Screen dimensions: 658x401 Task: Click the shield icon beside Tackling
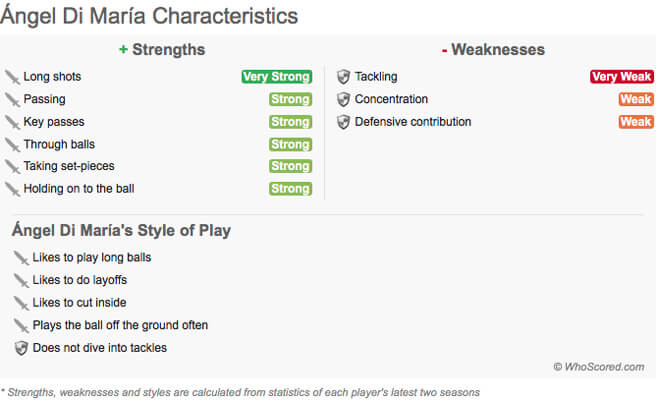343,77
